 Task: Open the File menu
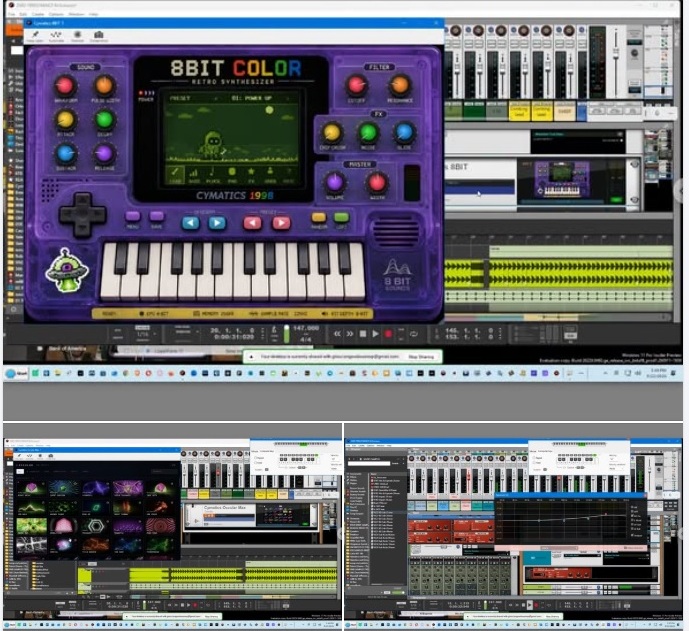pos(12,14)
